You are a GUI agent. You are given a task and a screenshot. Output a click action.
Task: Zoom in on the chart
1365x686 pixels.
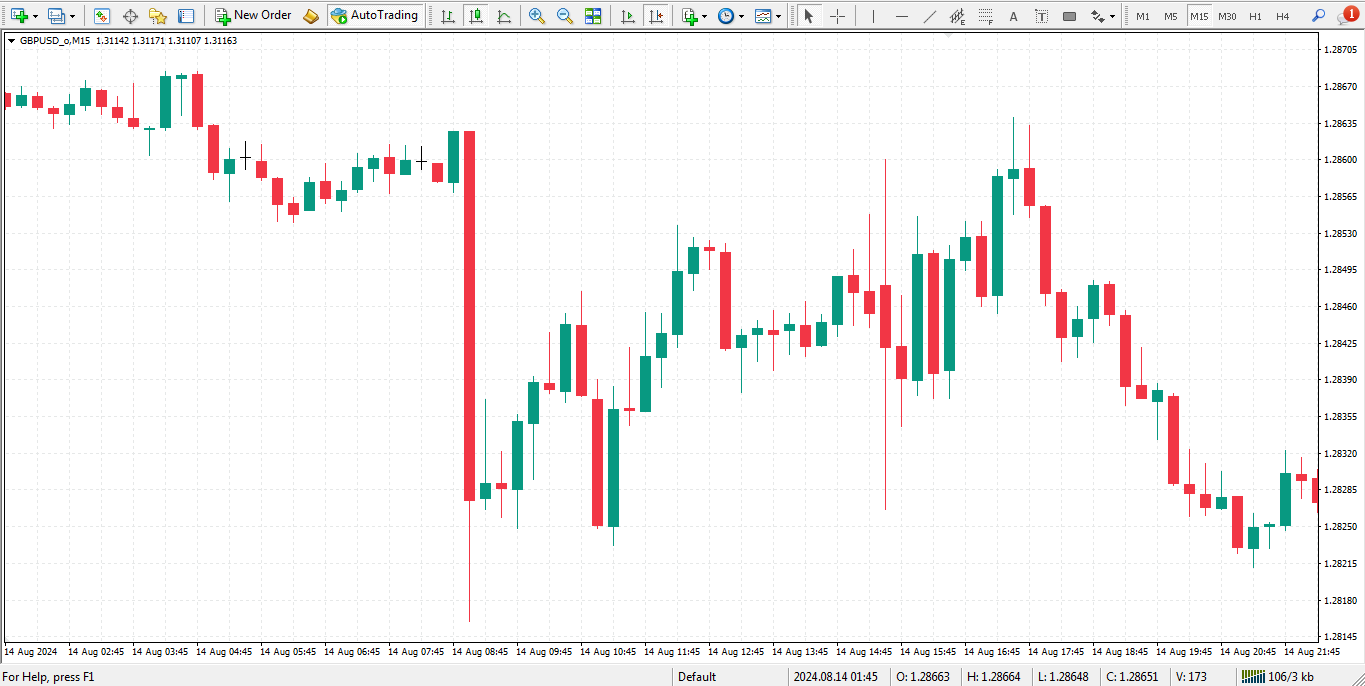[537, 16]
